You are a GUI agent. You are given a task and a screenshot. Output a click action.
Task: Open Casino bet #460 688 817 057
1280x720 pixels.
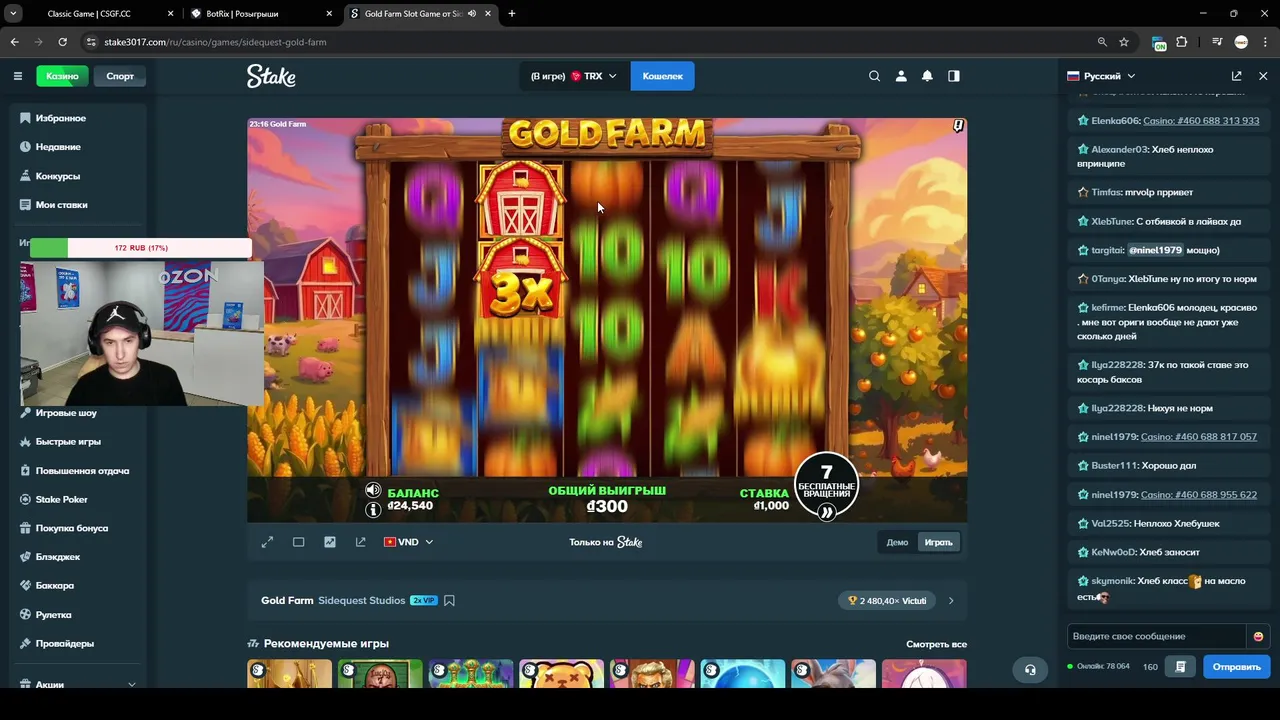(x=1199, y=437)
